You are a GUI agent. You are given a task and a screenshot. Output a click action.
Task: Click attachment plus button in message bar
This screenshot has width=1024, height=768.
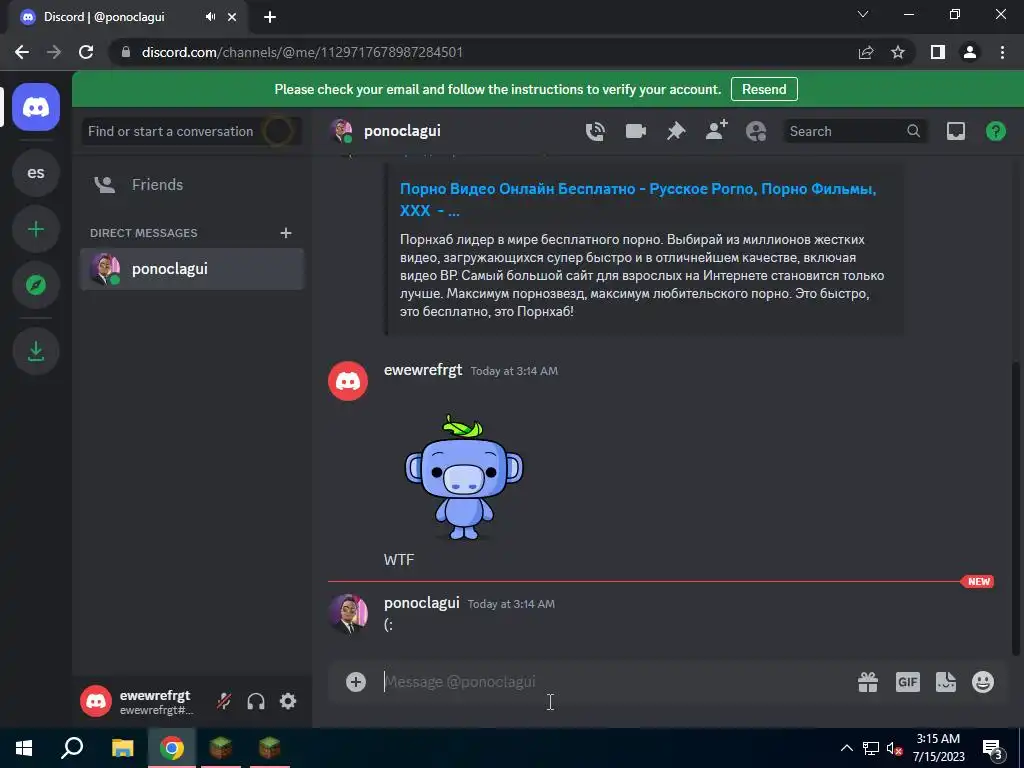pos(356,682)
